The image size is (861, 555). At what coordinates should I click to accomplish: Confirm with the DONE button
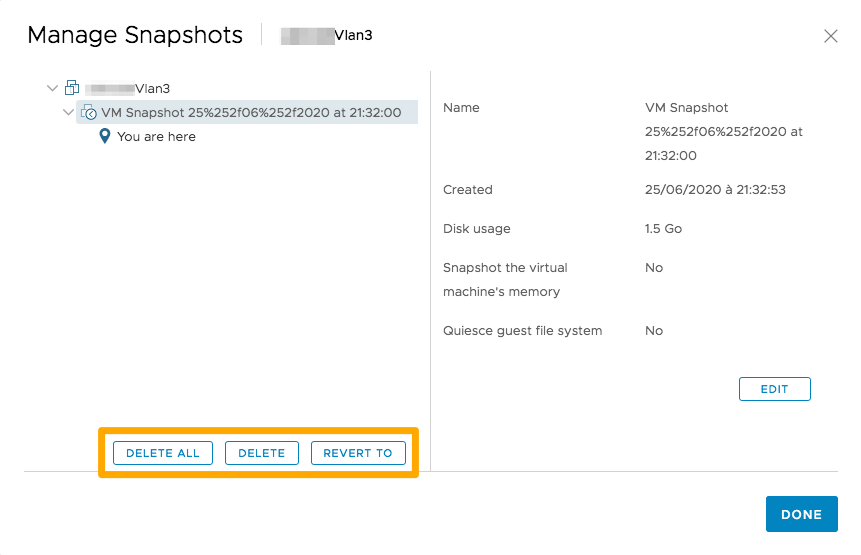(x=801, y=514)
